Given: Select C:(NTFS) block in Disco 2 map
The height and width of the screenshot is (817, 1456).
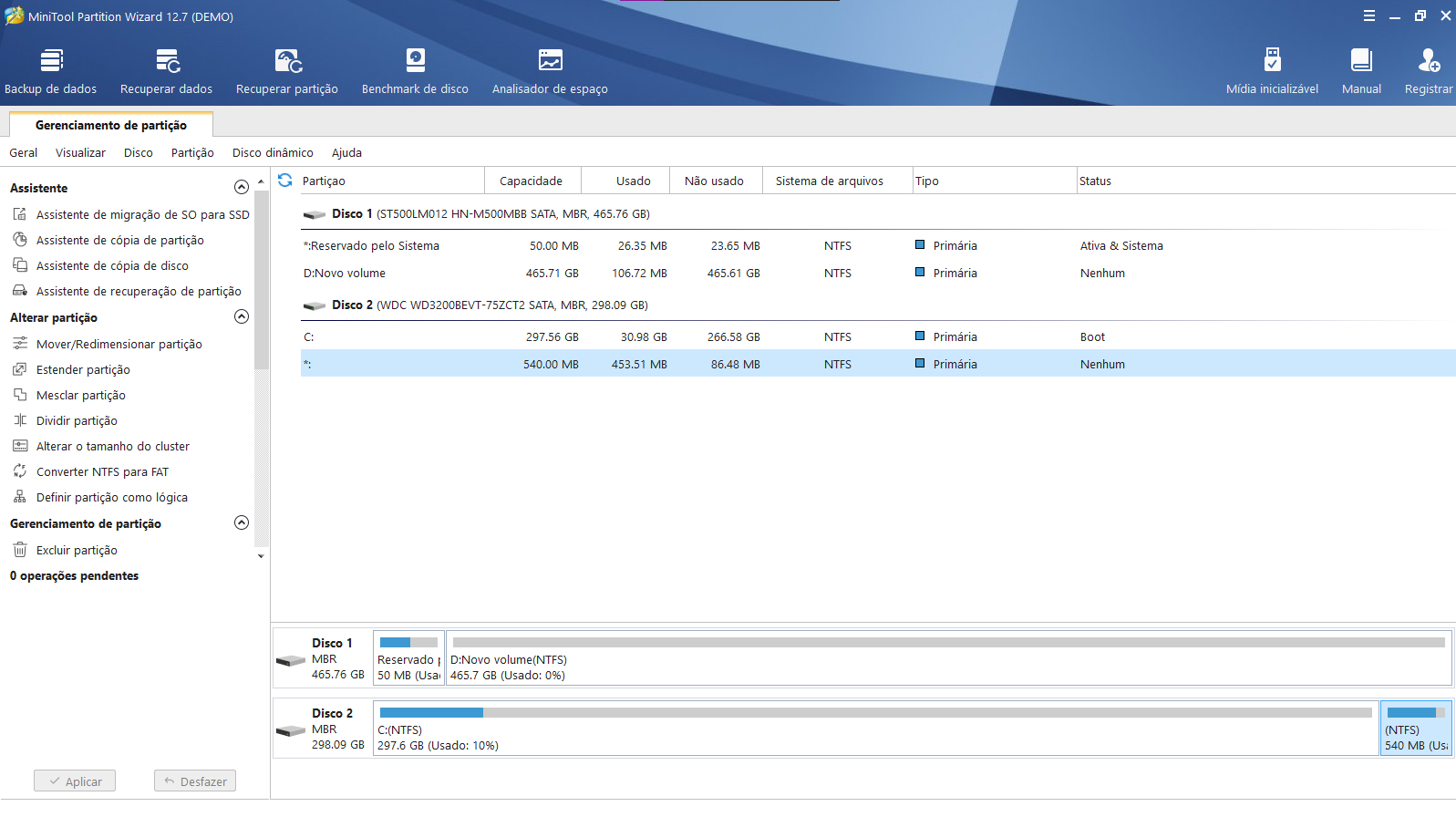Looking at the screenshot, I should (876, 728).
